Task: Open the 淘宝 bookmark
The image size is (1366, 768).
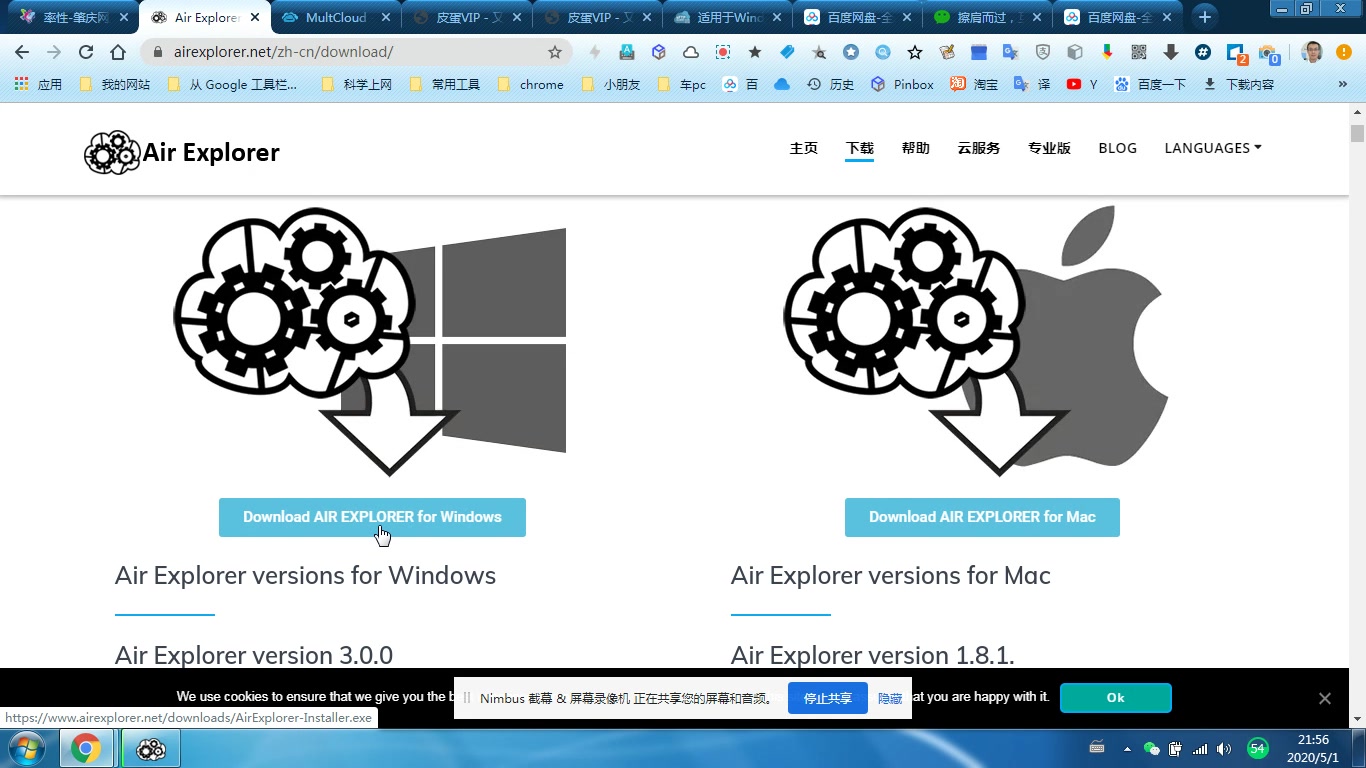Action: [x=974, y=85]
